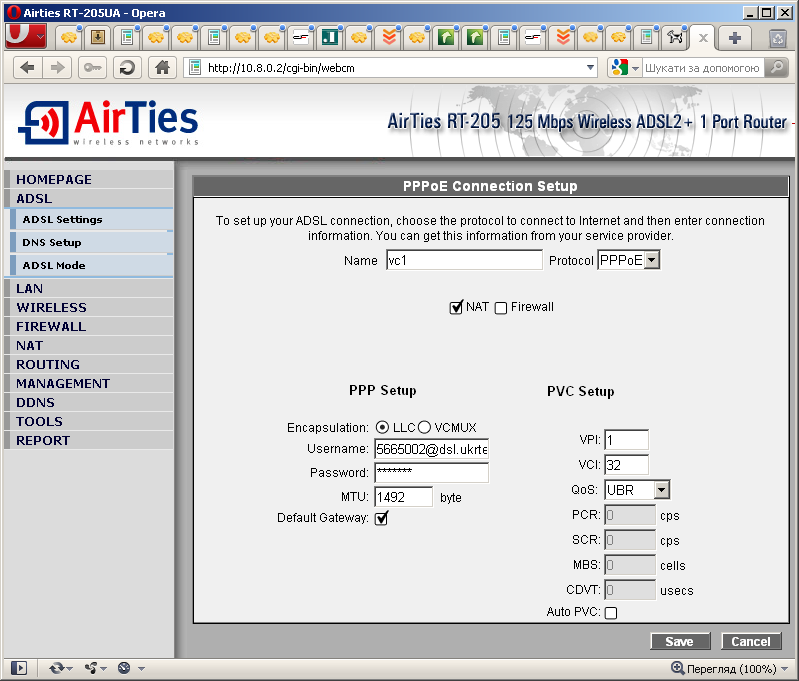This screenshot has height=681, width=799.
Task: Open the NAT menu item in the sidebar
Action: point(89,346)
